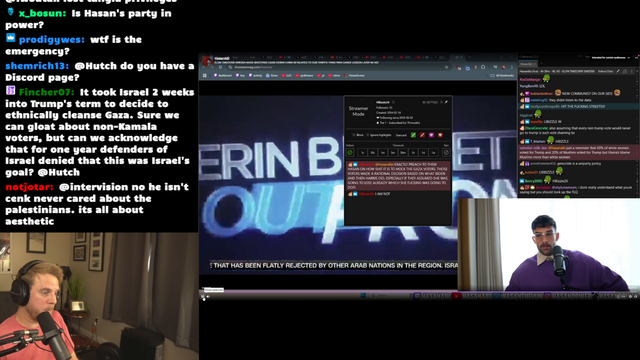Apply the 30m timeout button
The image size is (640, 360).
pyautogui.click(x=403, y=153)
